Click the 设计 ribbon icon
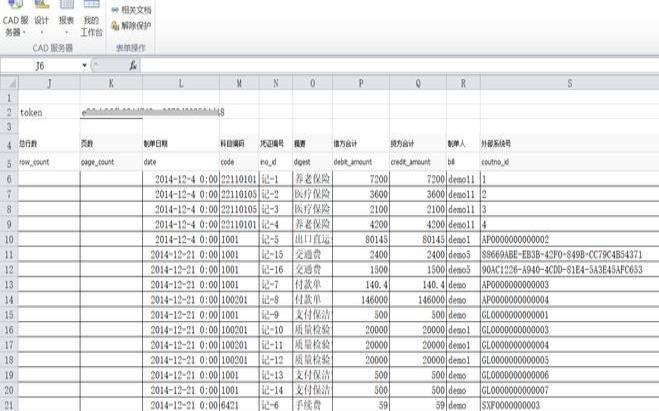 [41, 14]
